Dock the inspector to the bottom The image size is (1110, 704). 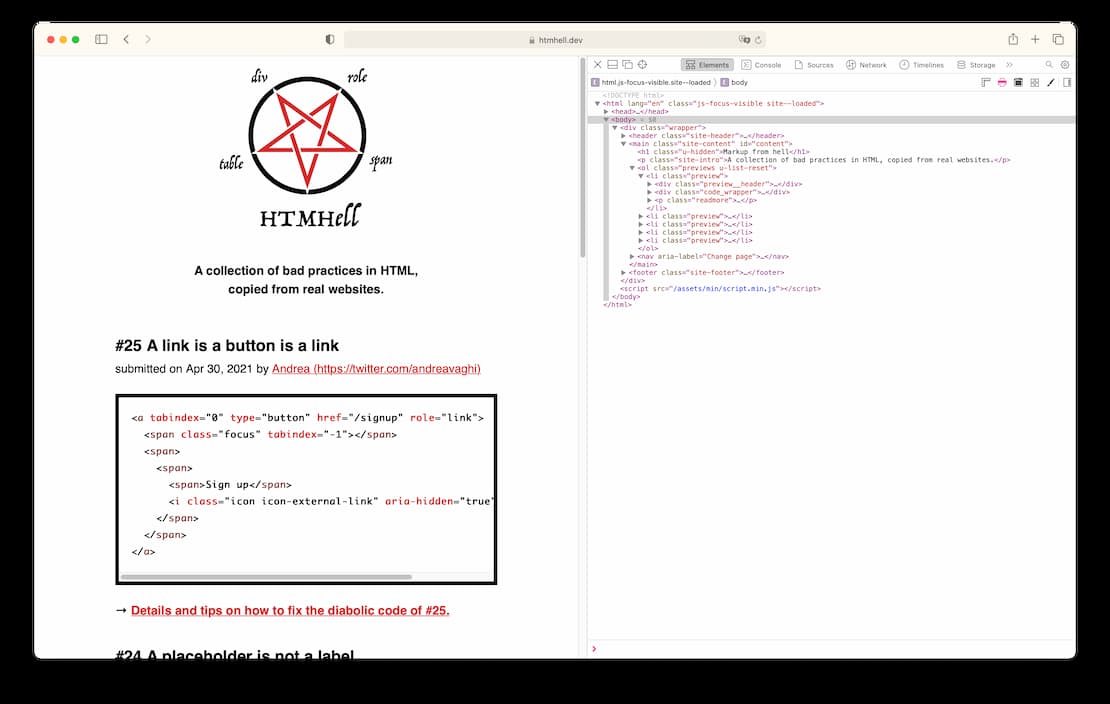point(612,64)
